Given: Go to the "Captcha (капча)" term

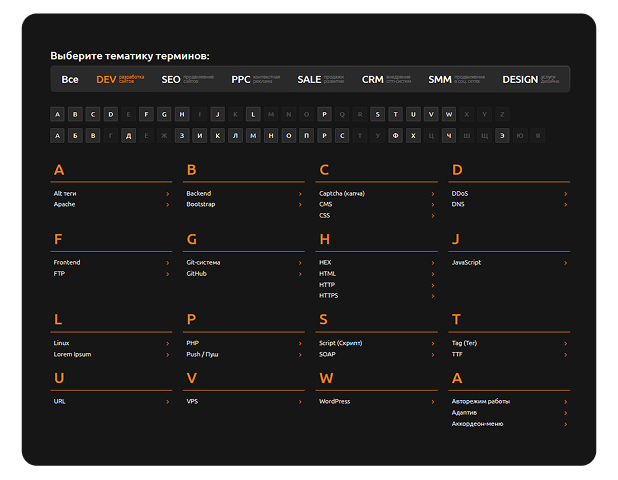Looking at the screenshot, I should tap(342, 193).
